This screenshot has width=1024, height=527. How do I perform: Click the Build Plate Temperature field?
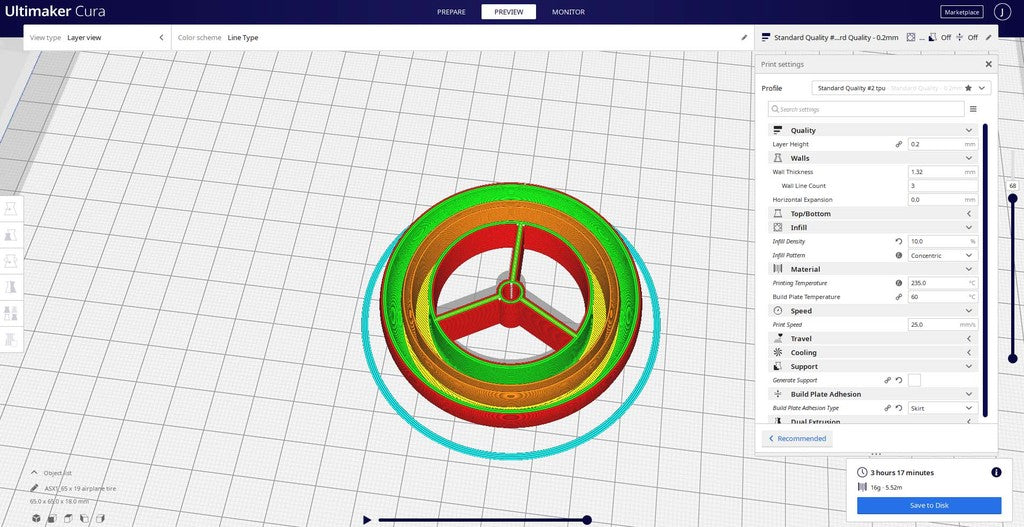[x=943, y=296]
